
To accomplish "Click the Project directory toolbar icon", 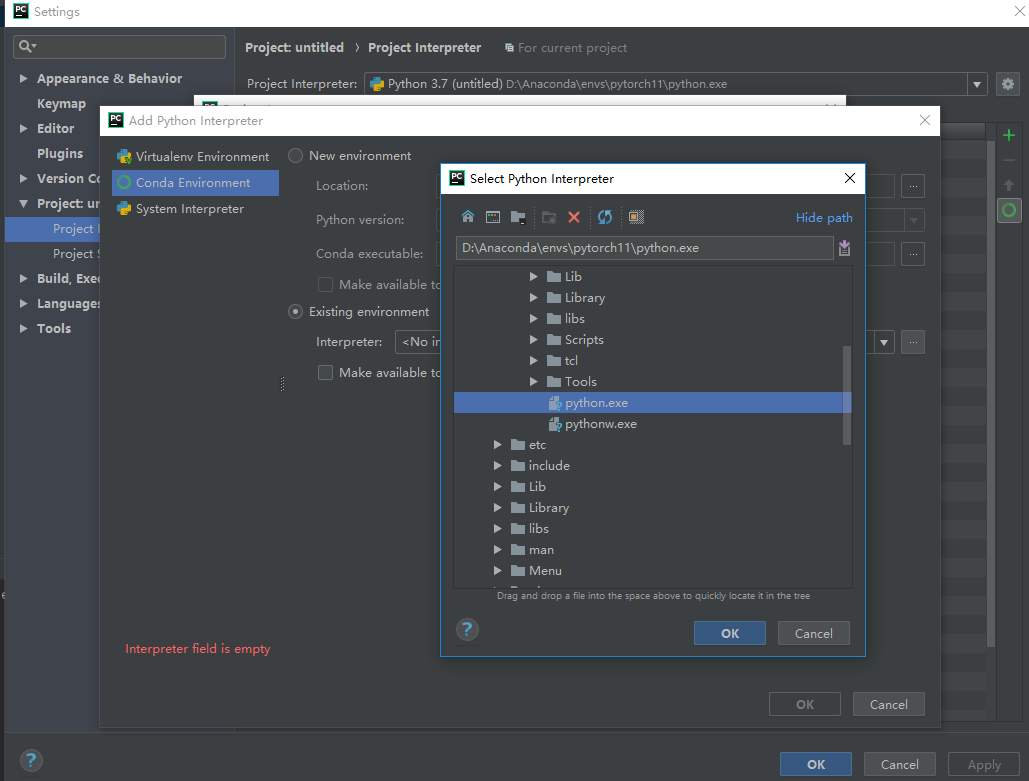I will tap(518, 217).
